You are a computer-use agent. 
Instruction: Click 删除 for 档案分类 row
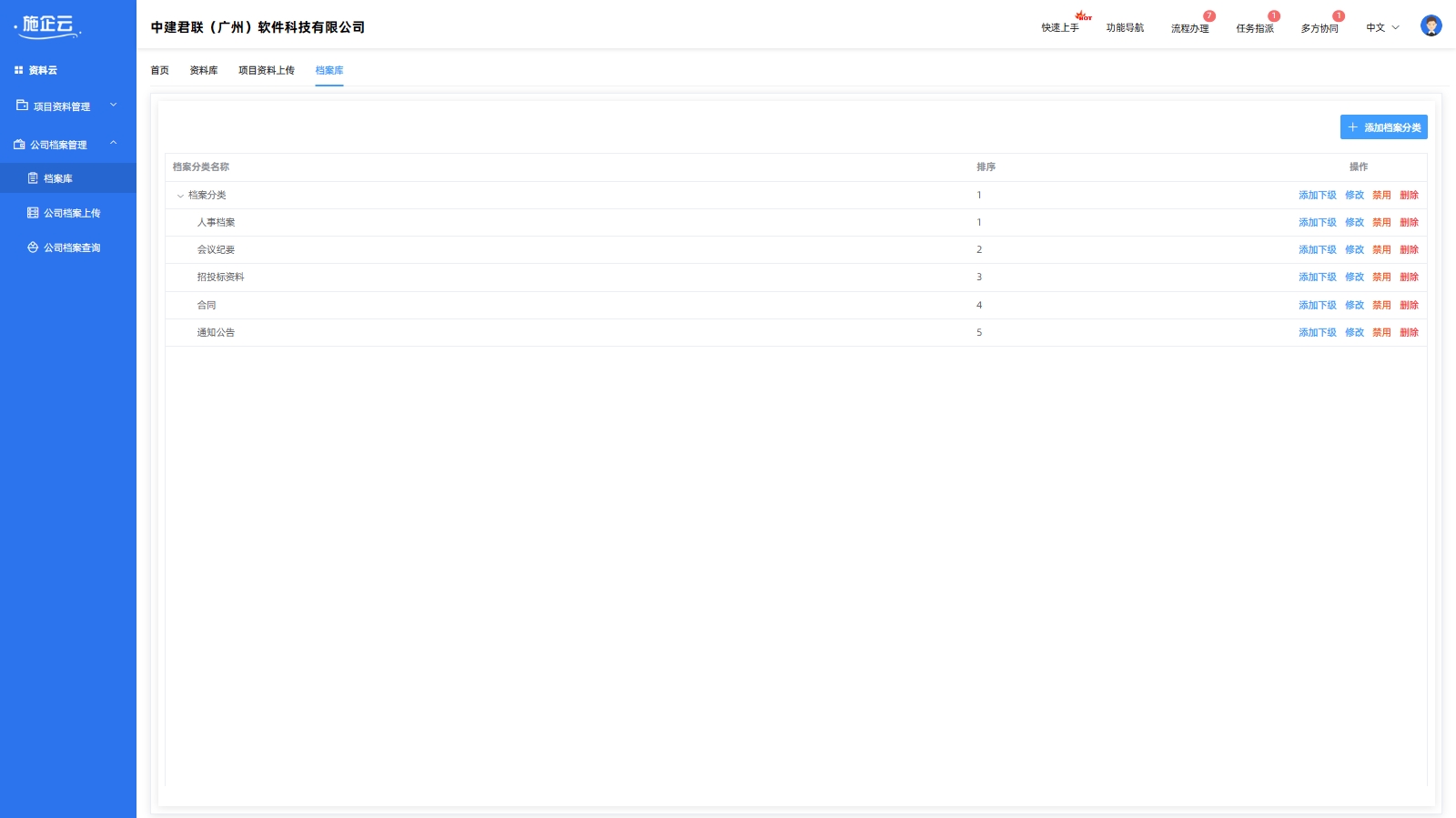pyautogui.click(x=1410, y=195)
